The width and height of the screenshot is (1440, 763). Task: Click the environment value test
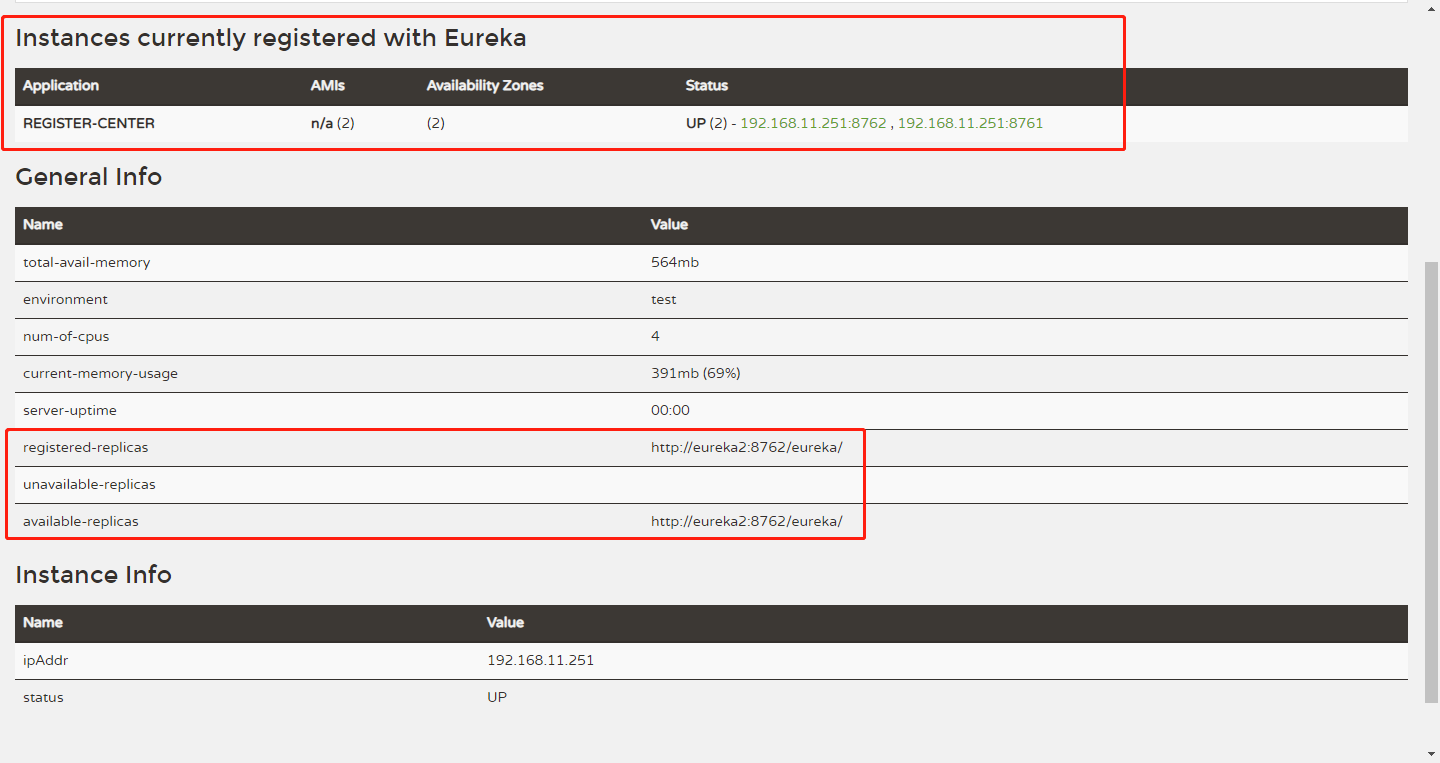tap(664, 300)
